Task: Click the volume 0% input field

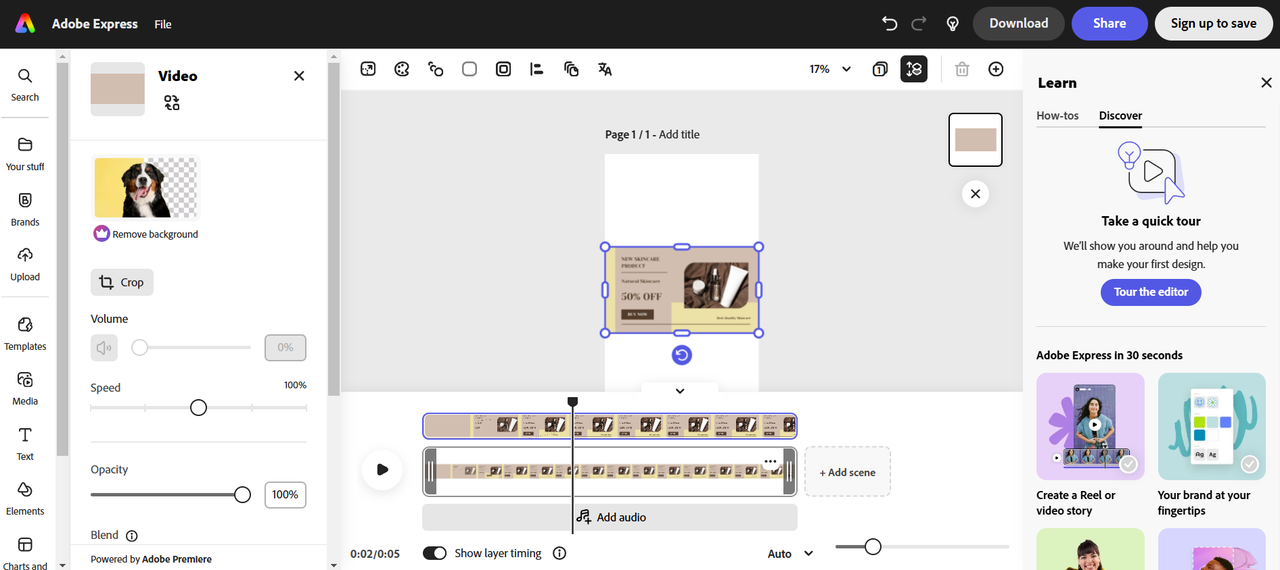Action: tap(285, 347)
